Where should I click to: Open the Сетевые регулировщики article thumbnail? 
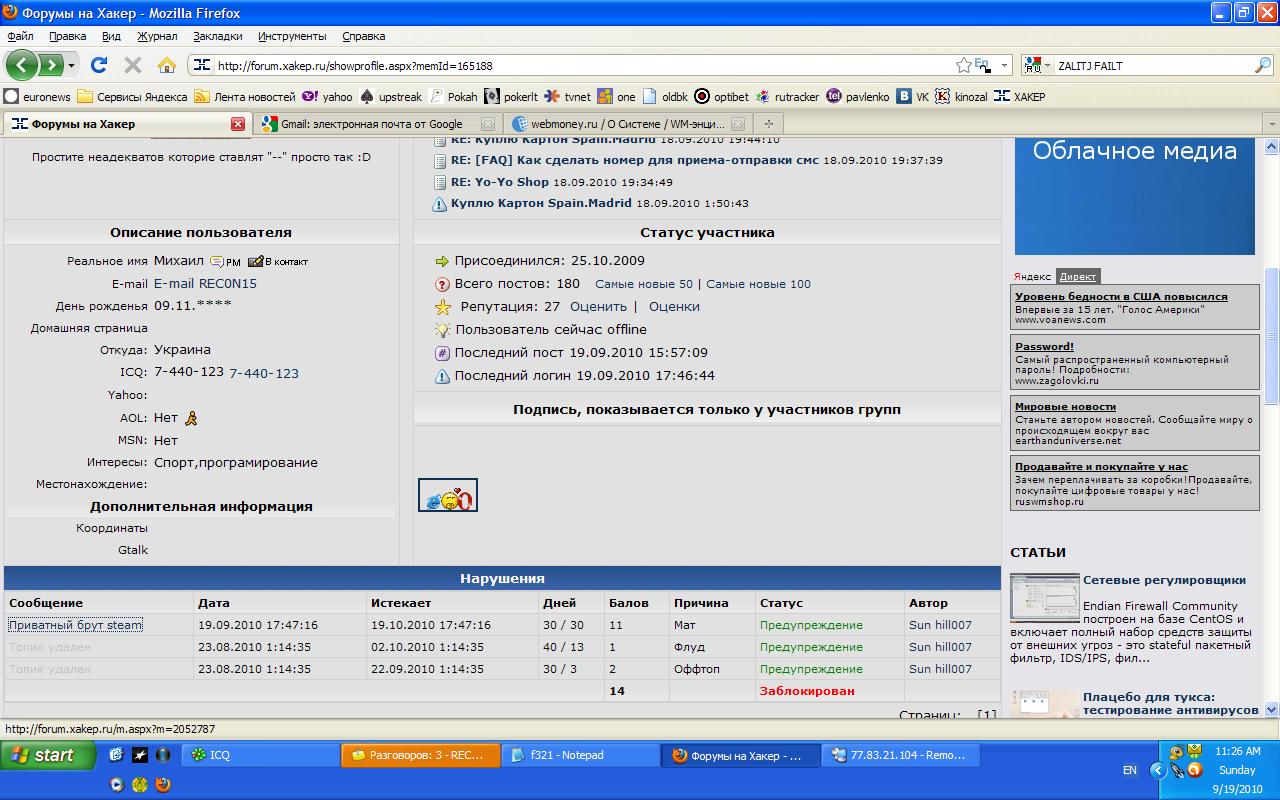(1044, 598)
